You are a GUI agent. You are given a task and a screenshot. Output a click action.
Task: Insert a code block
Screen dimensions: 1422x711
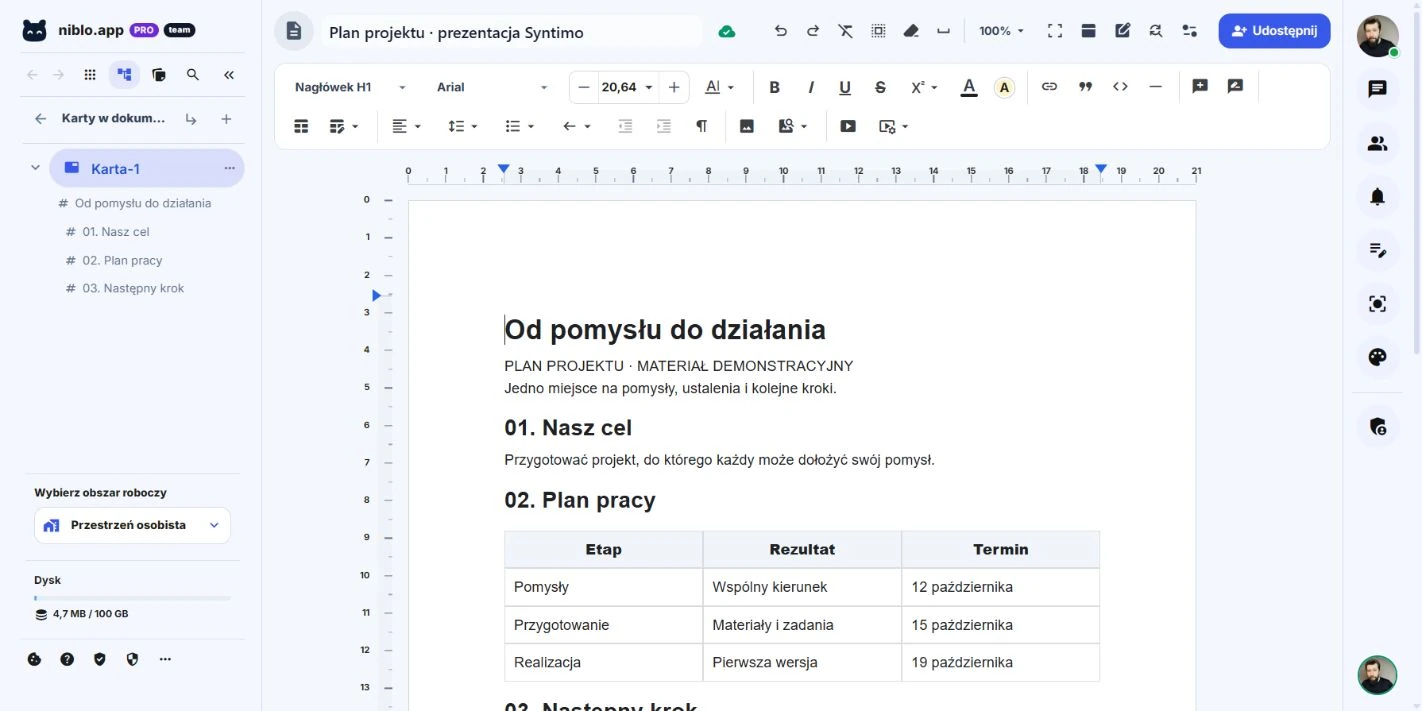[x=1120, y=87]
